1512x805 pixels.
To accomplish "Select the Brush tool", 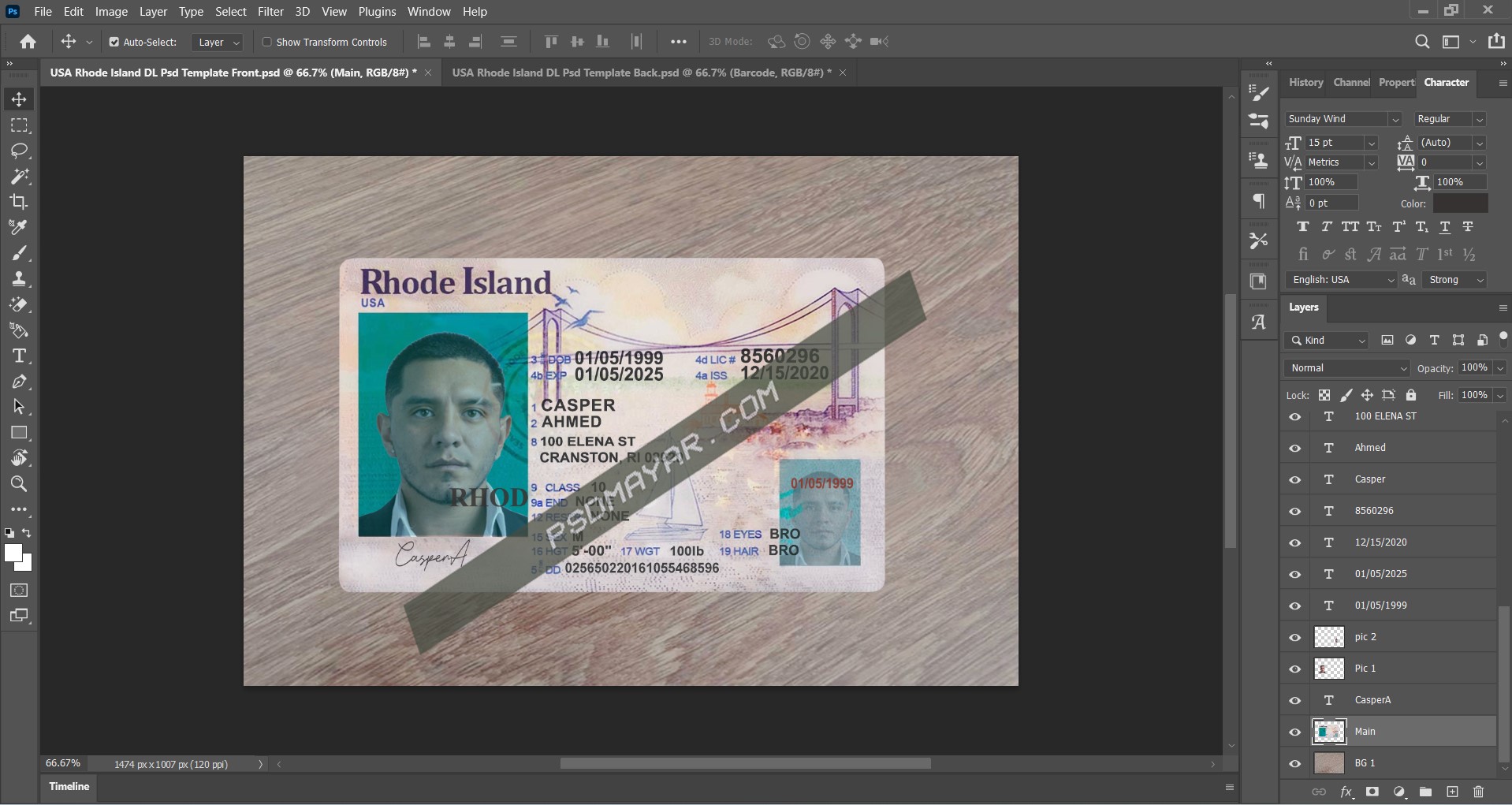I will click(x=19, y=253).
